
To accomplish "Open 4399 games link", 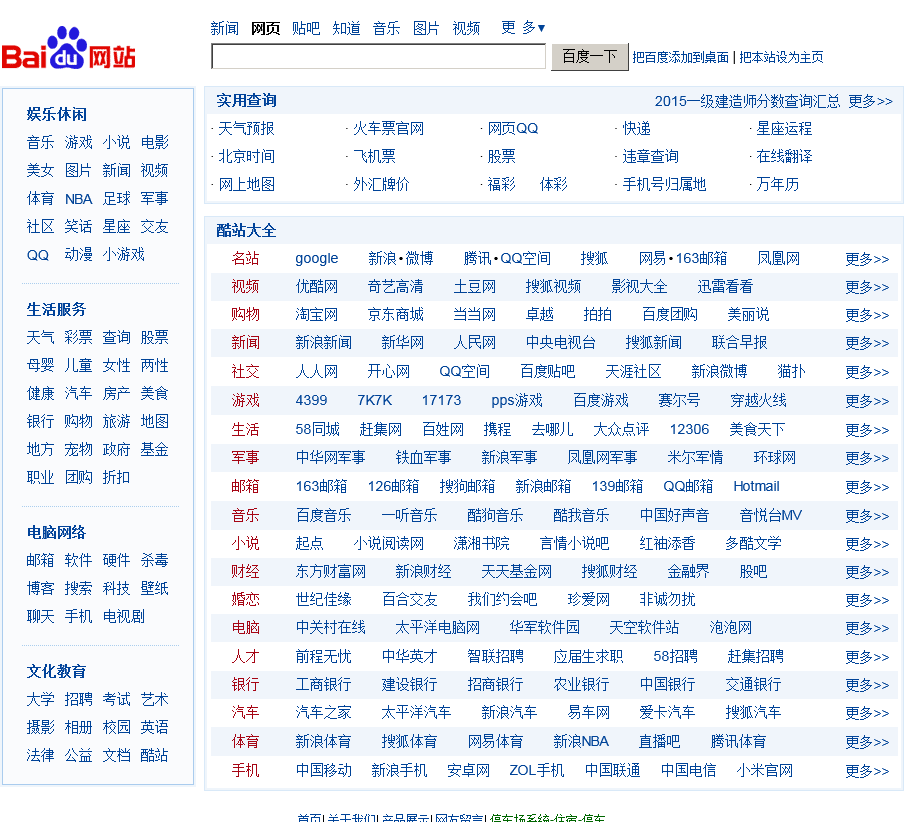I will (x=311, y=400).
